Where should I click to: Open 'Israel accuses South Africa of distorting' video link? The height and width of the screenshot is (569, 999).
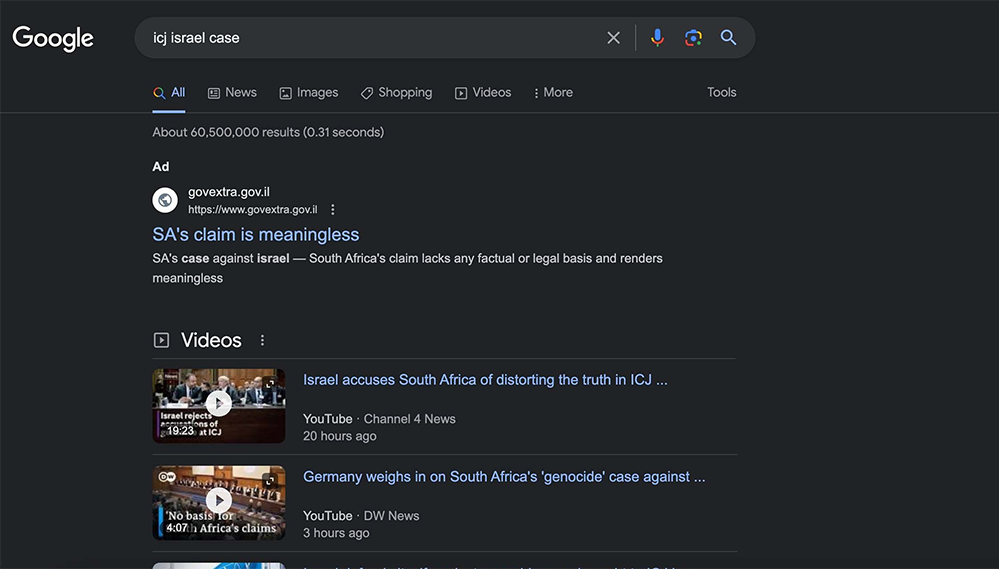[x=485, y=380]
